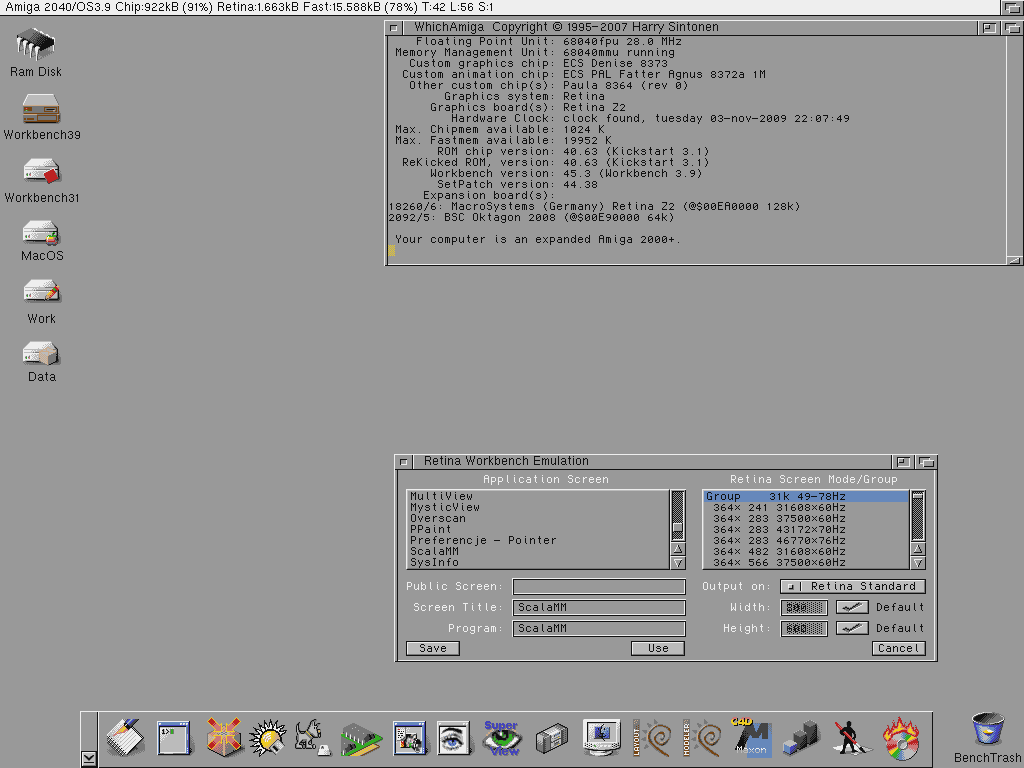Toggle the Height Default checkbox

tap(852, 628)
